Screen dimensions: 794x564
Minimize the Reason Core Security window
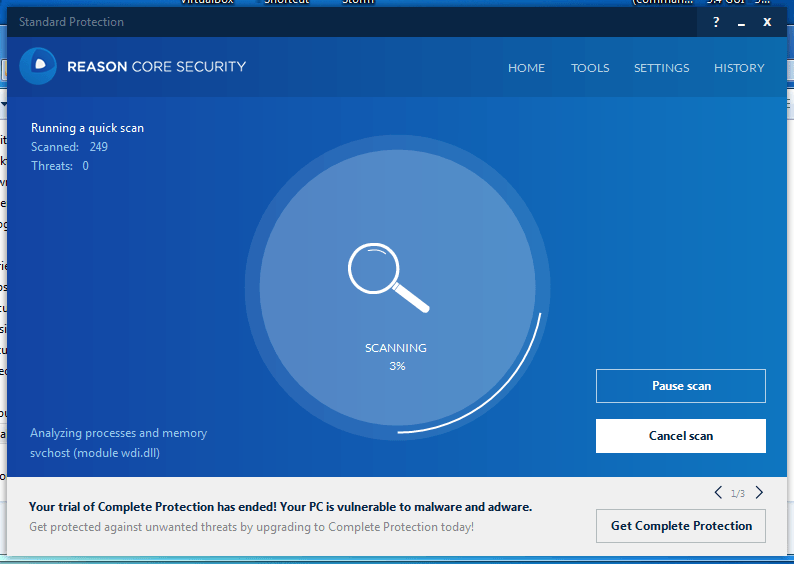[741, 23]
